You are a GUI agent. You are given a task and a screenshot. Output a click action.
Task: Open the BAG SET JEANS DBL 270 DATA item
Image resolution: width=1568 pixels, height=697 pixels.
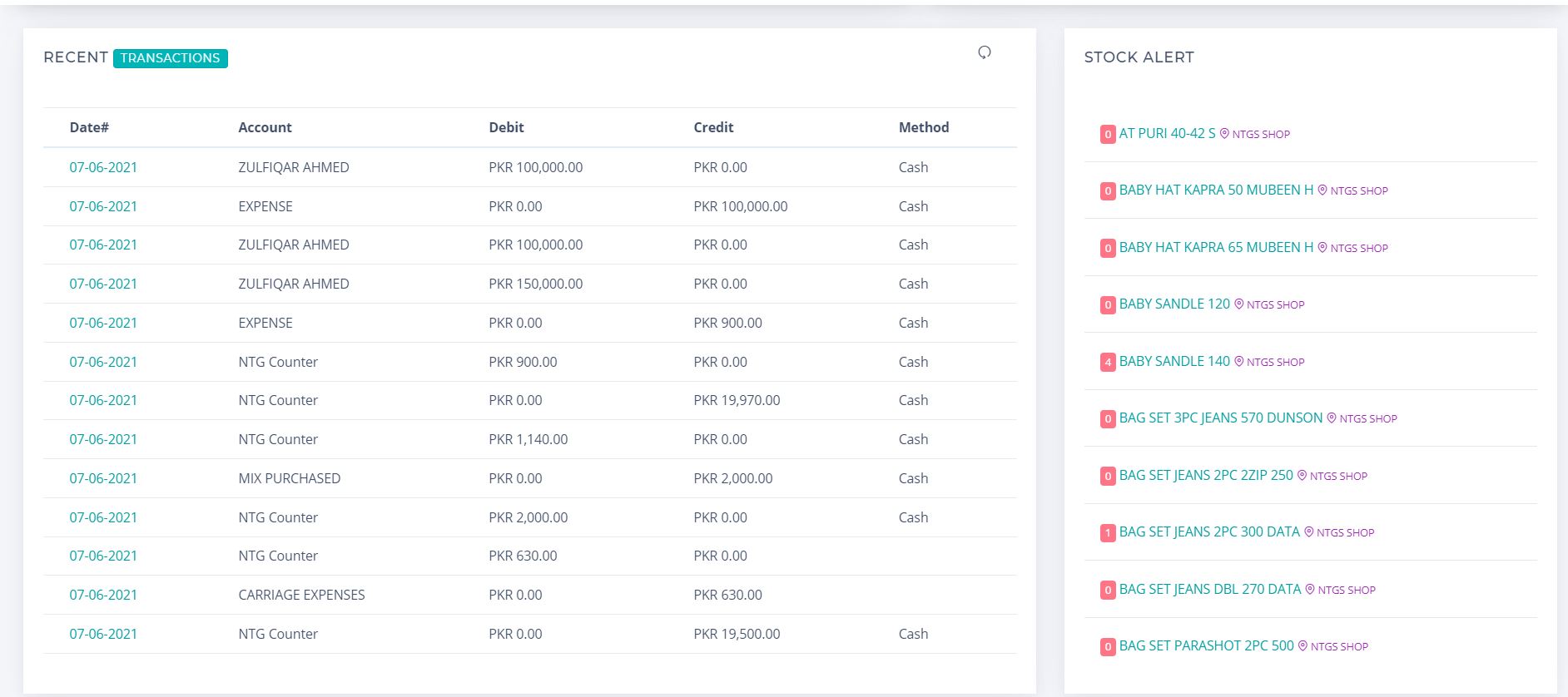[1209, 589]
